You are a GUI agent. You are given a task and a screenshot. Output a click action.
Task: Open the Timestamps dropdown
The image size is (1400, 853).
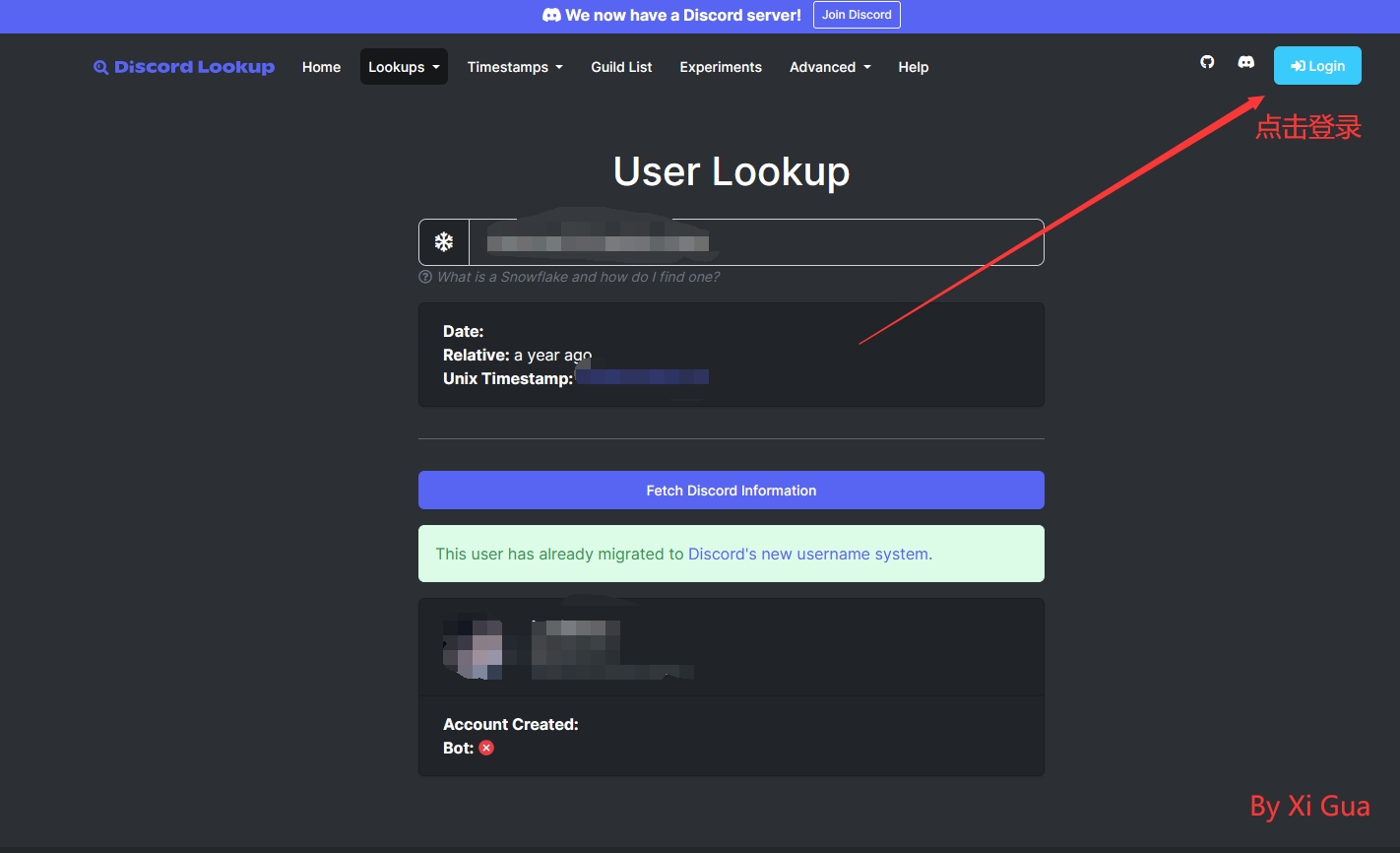[x=515, y=67]
